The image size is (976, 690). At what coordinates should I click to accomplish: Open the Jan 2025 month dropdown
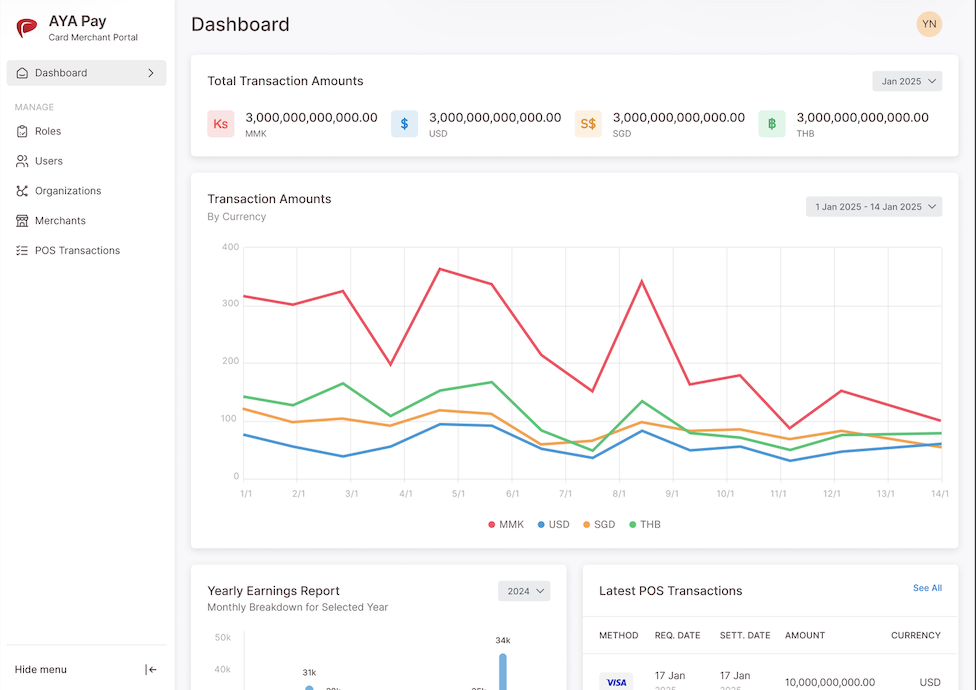point(907,81)
